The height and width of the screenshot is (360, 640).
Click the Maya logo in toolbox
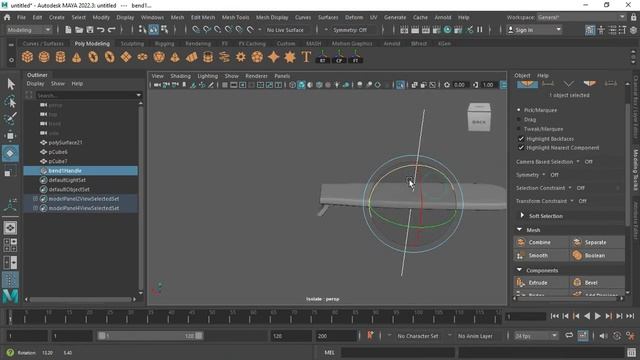[10, 296]
